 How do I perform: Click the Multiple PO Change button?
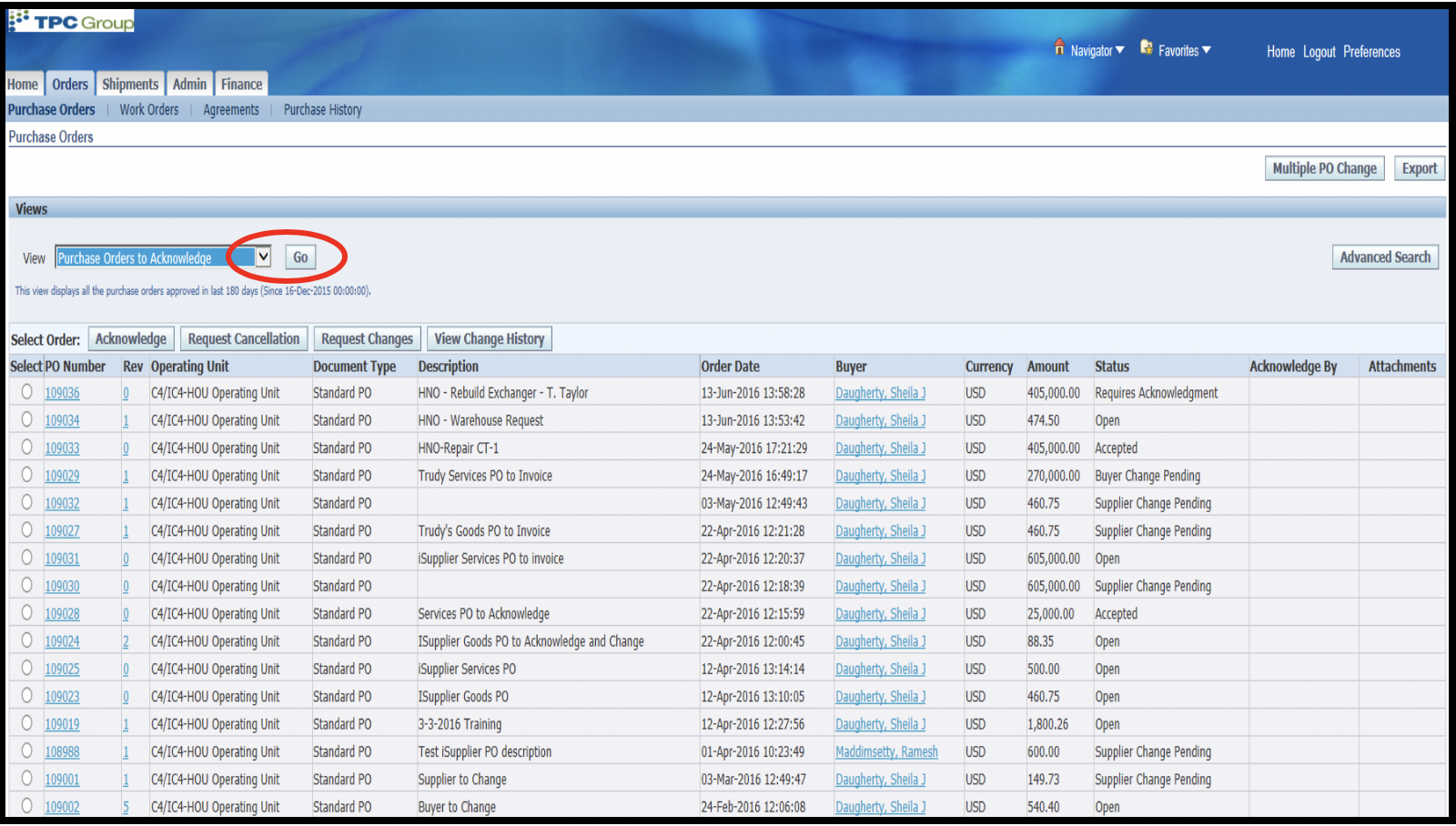tap(1324, 168)
